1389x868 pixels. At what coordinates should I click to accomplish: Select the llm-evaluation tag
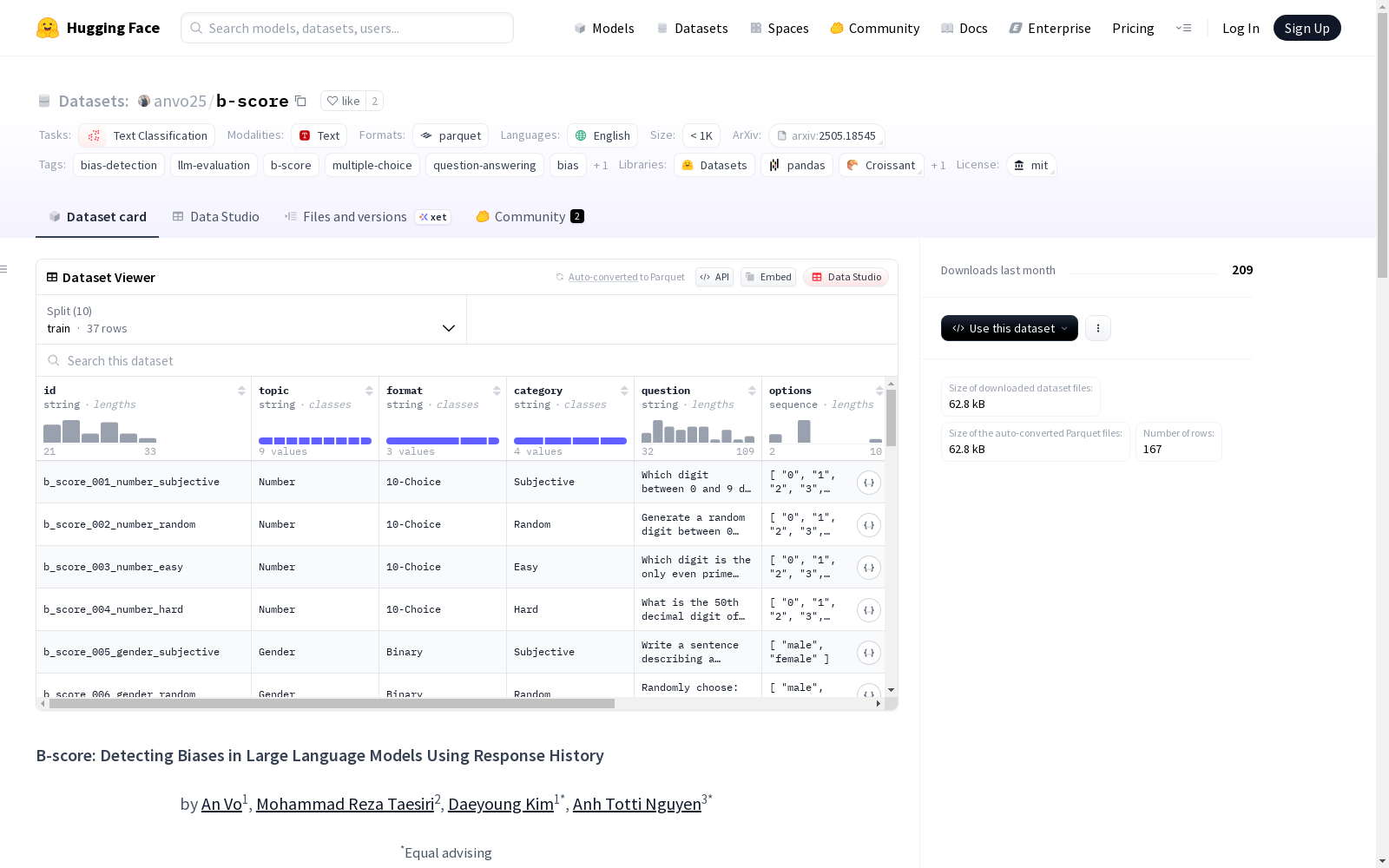coord(214,165)
